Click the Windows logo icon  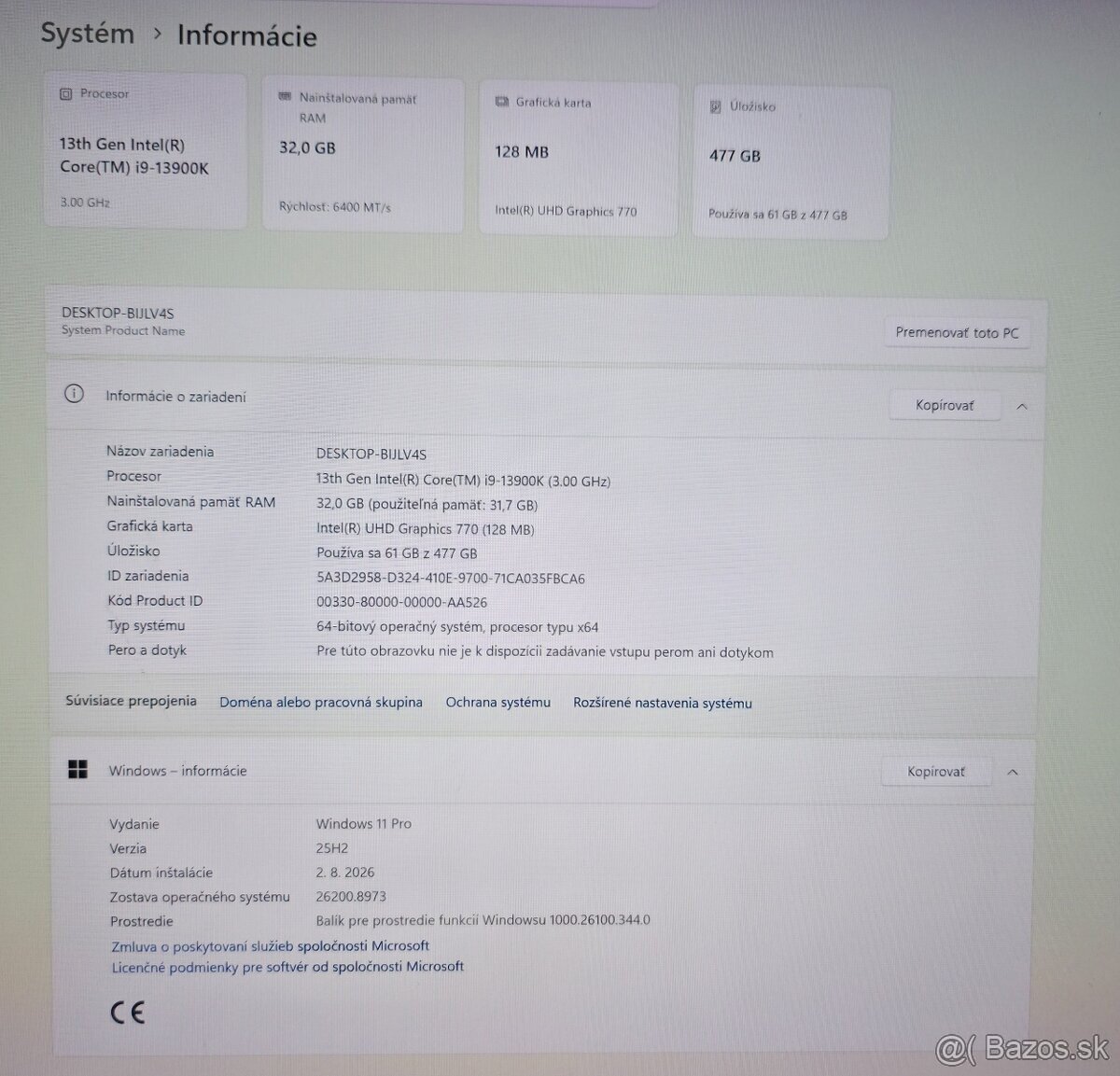click(x=78, y=769)
